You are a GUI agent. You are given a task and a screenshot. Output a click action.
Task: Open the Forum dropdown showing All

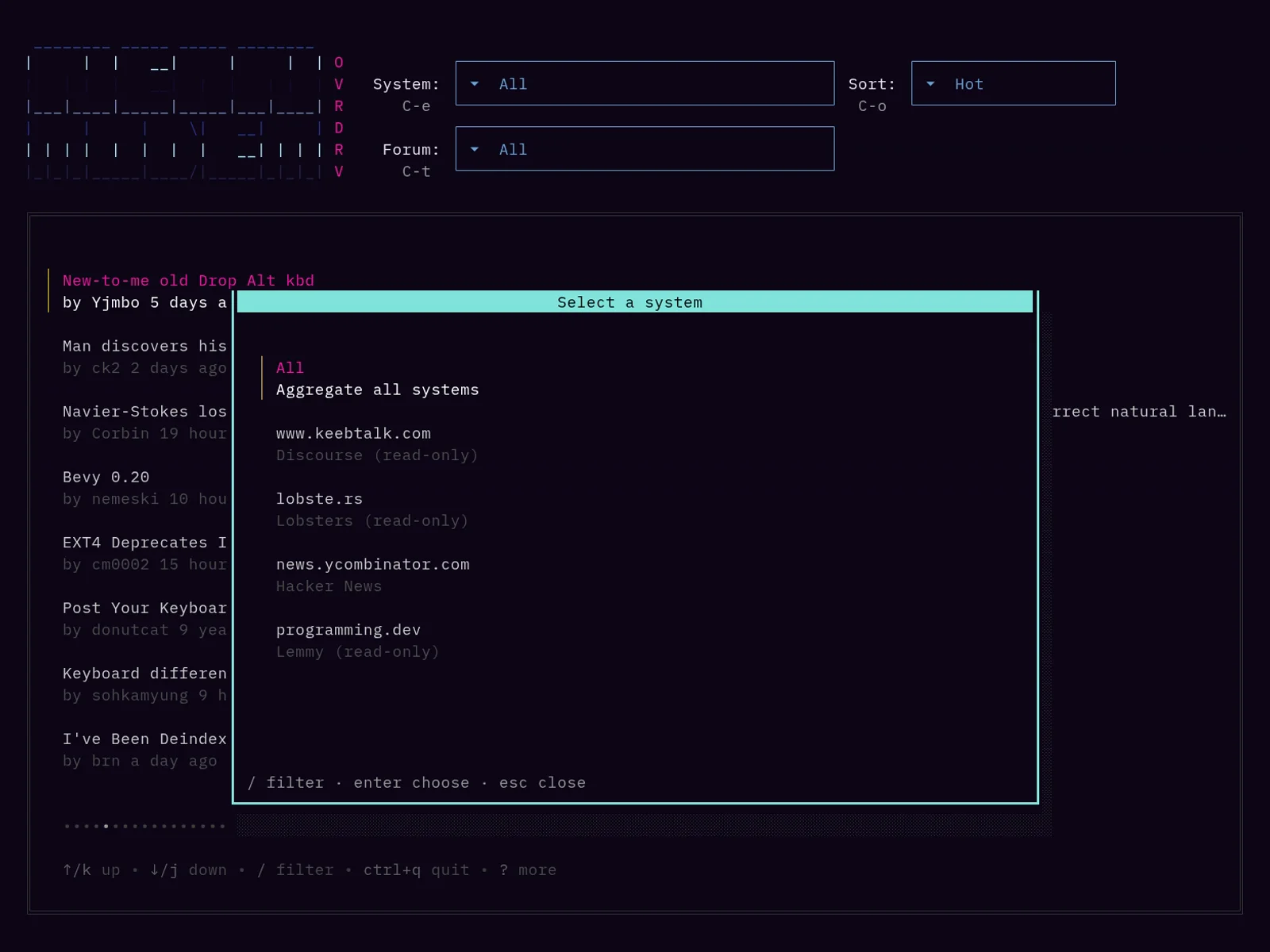pos(645,149)
